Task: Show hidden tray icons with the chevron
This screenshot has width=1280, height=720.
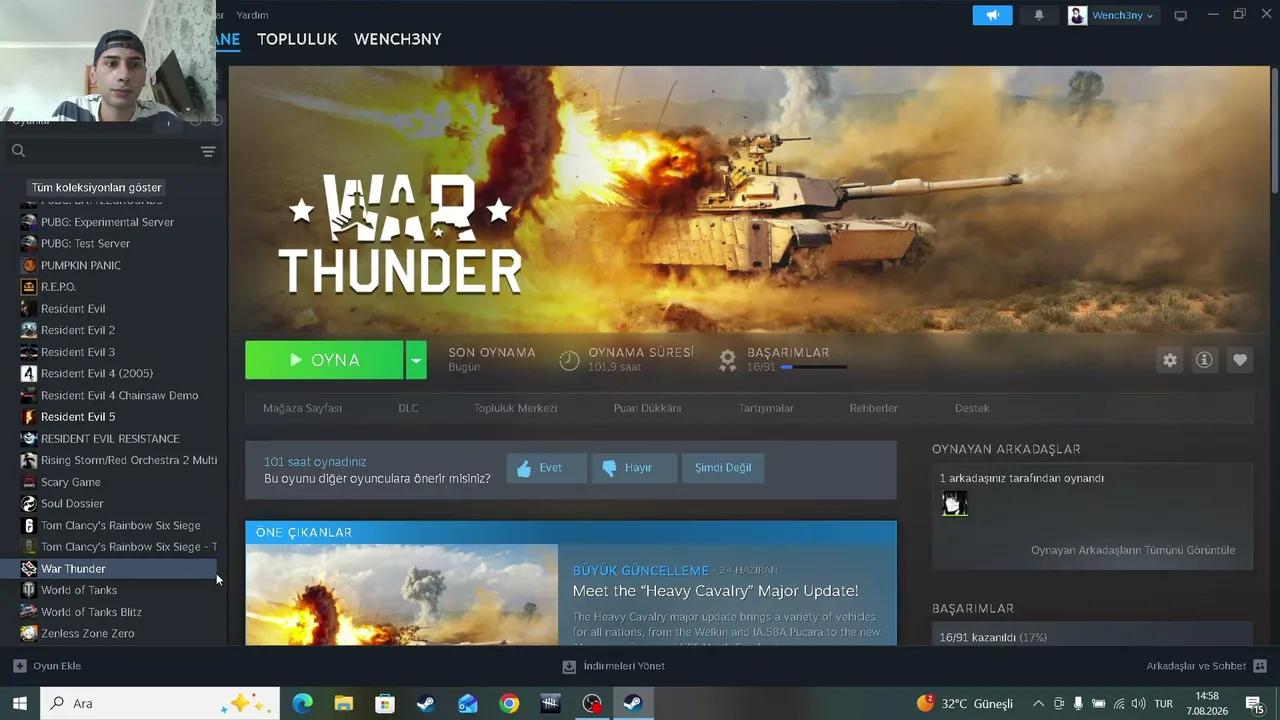Action: coord(1038,704)
